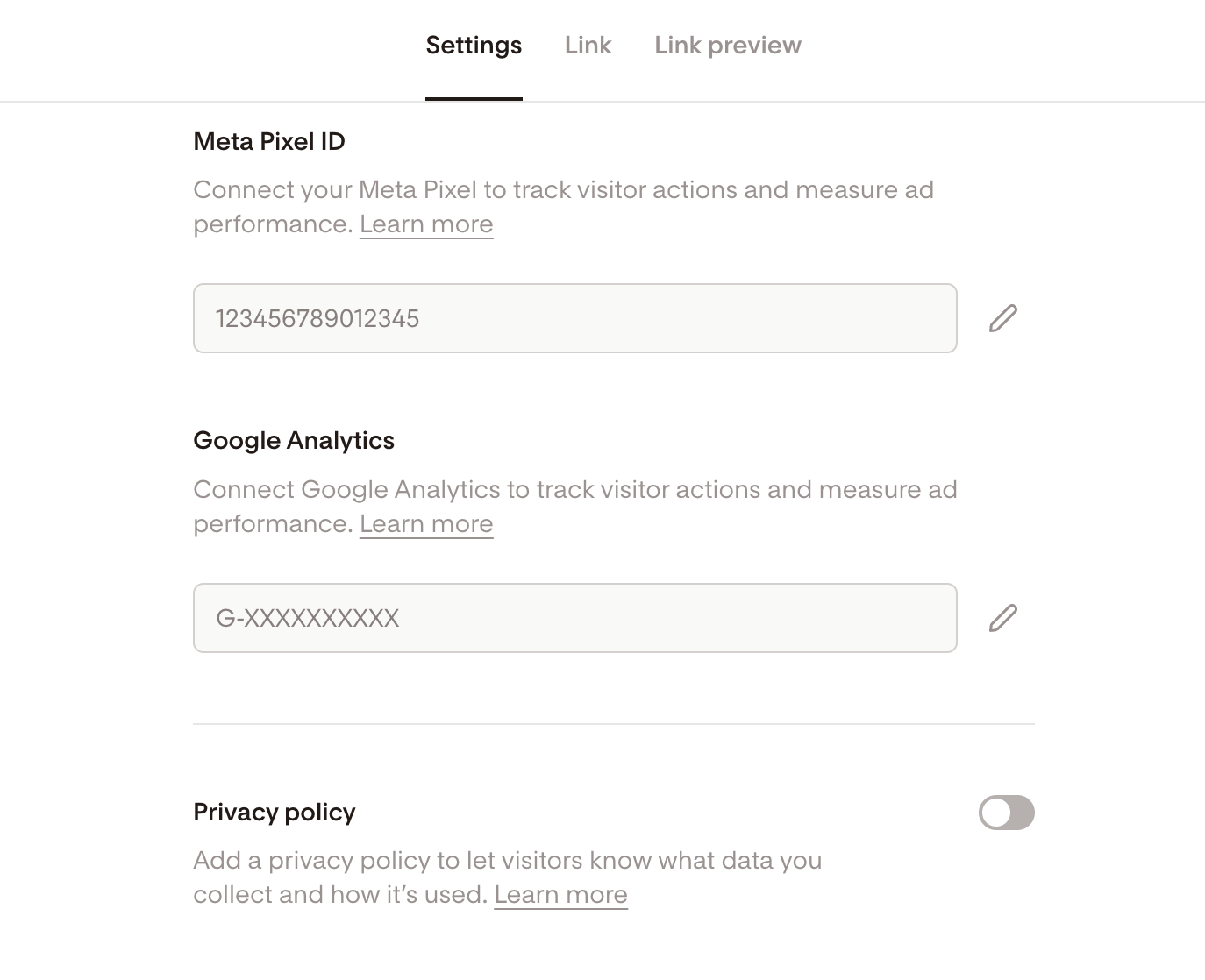The height and width of the screenshot is (980, 1205).
Task: Click the underline indicator beneath Settings tab
Action: coord(474,99)
